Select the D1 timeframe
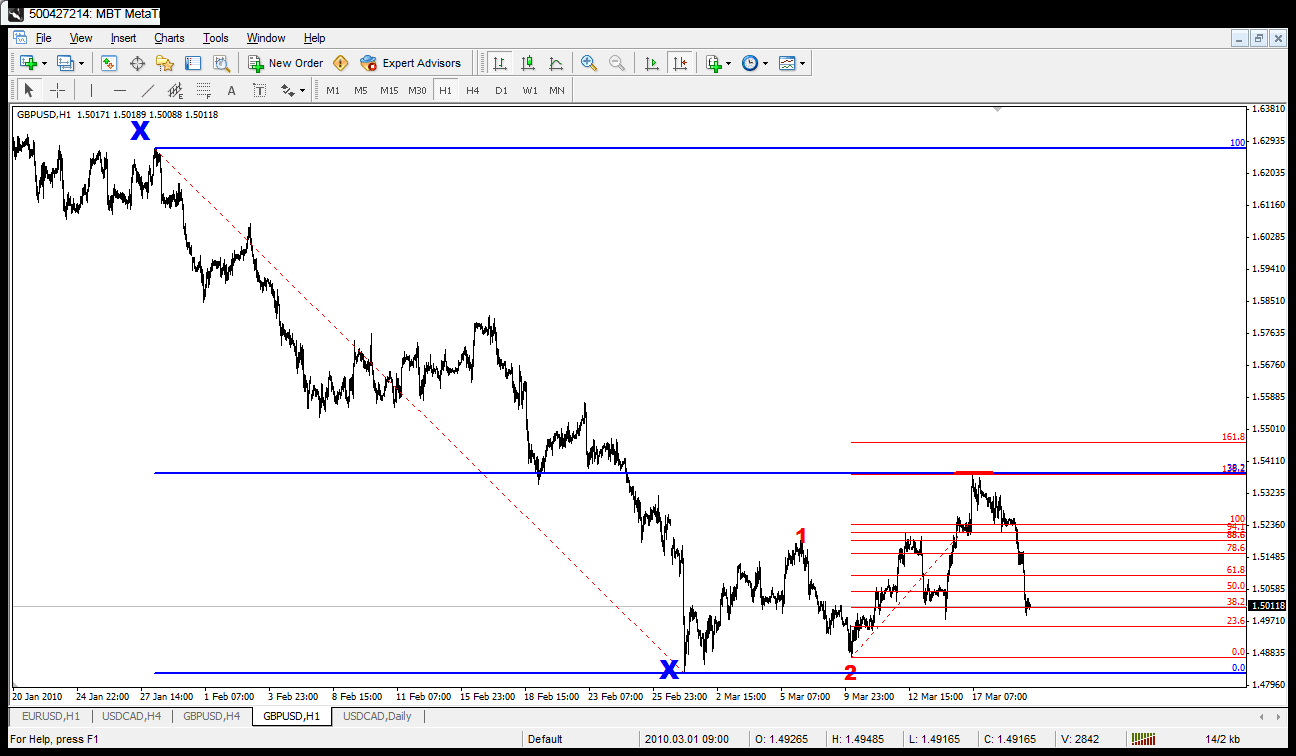Viewport: 1296px width, 756px height. [501, 90]
